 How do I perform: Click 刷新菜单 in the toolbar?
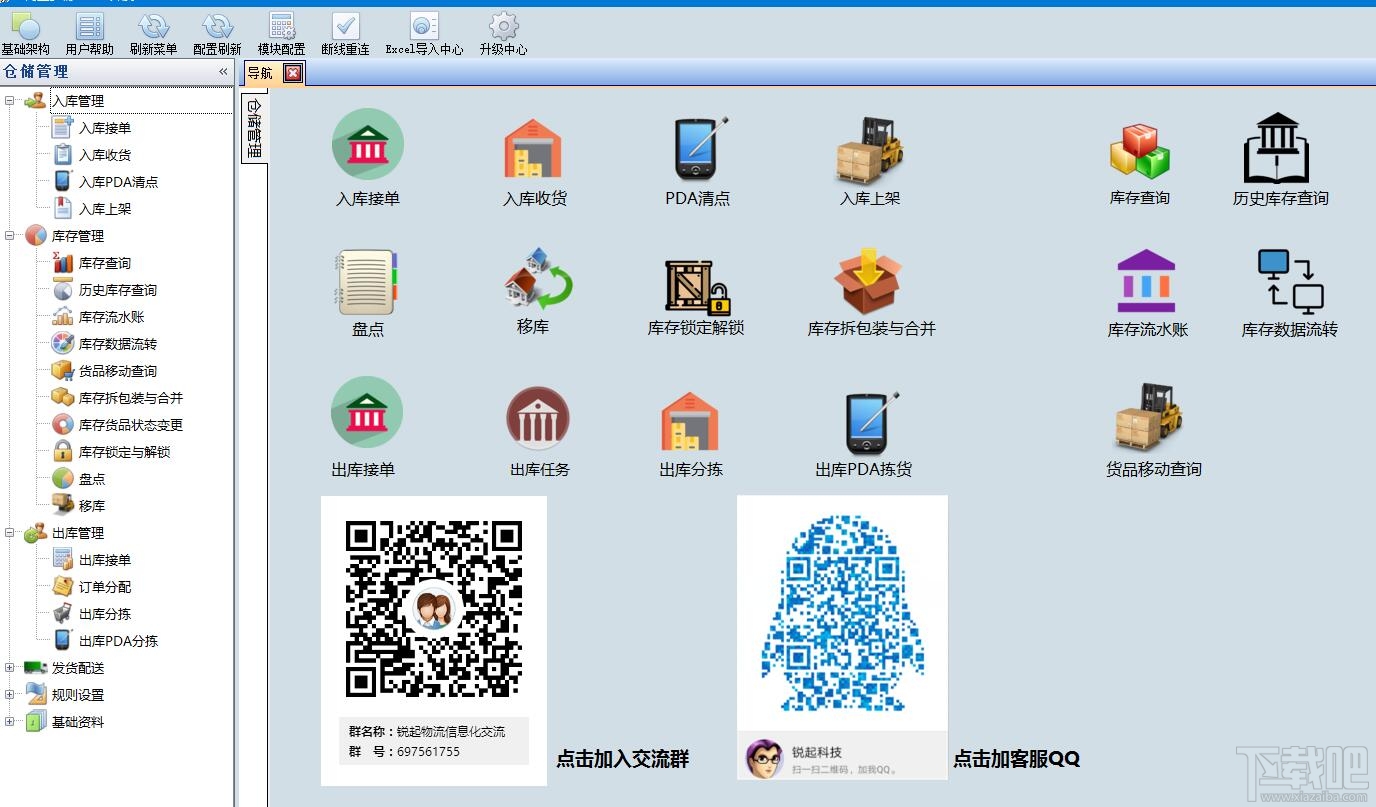pos(153,35)
